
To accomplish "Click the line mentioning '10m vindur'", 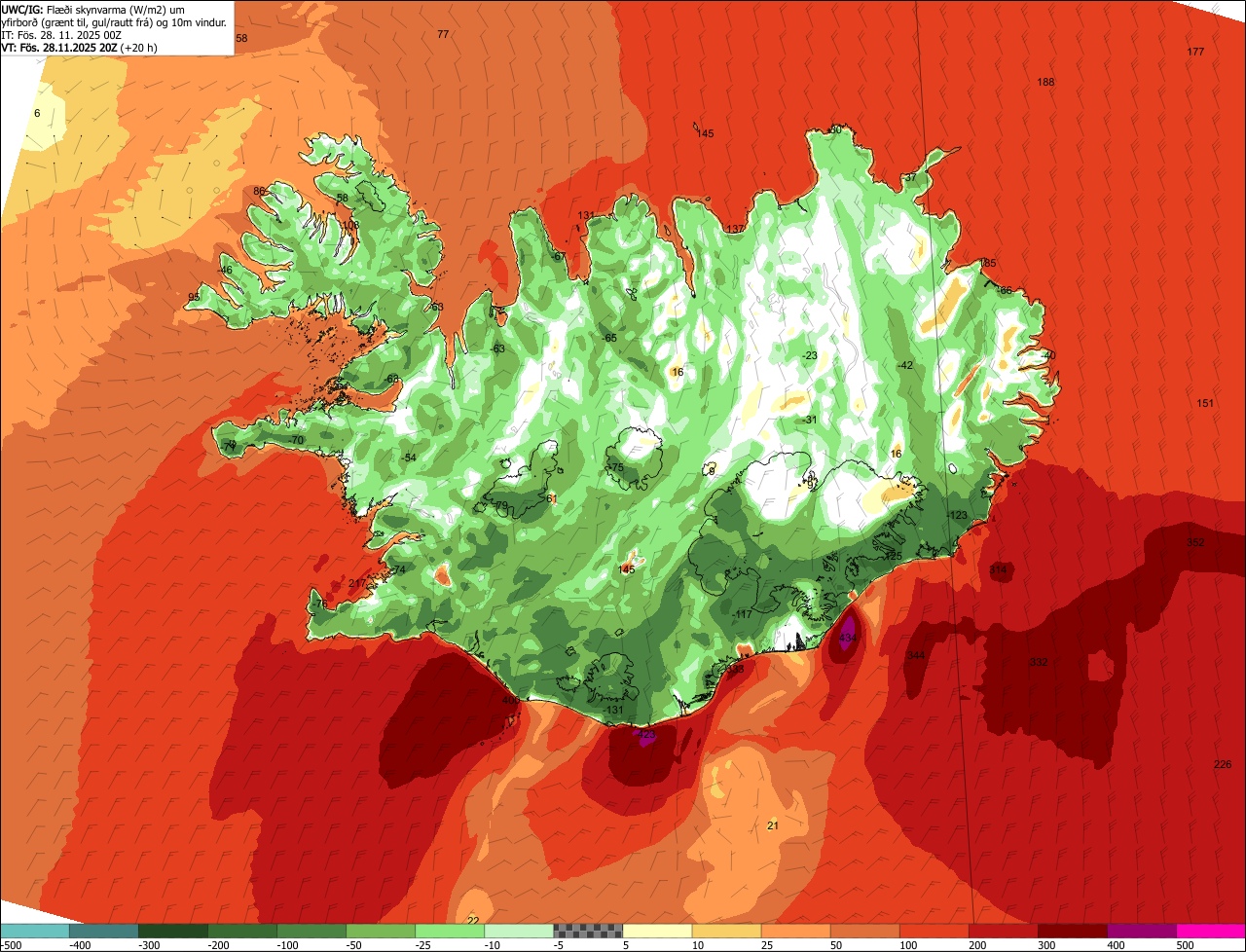I will point(115,21).
